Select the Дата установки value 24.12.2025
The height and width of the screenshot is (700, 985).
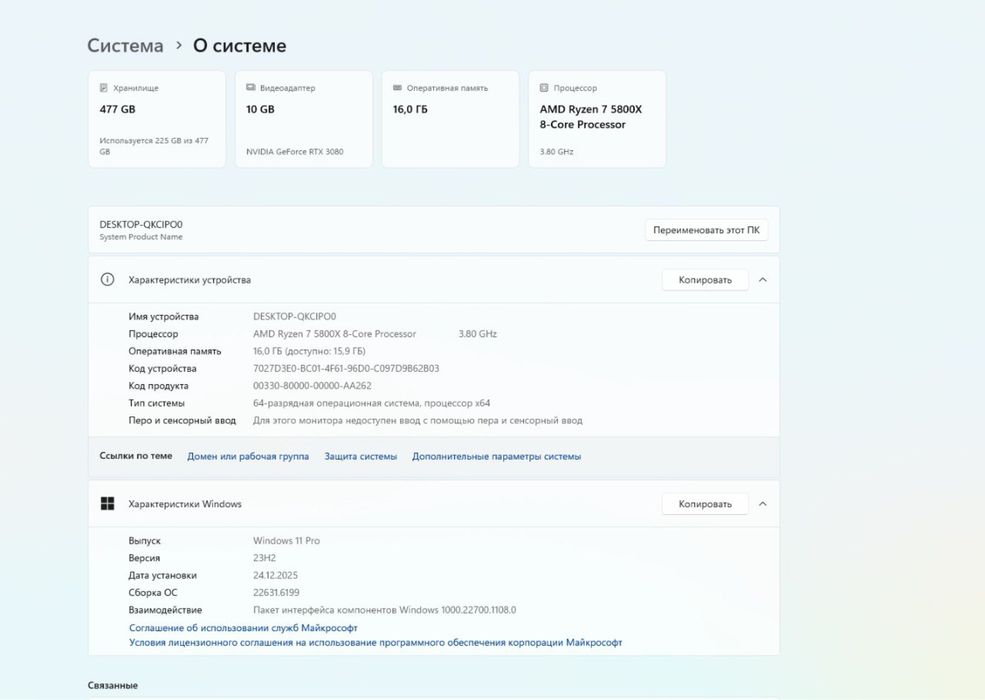click(x=275, y=575)
